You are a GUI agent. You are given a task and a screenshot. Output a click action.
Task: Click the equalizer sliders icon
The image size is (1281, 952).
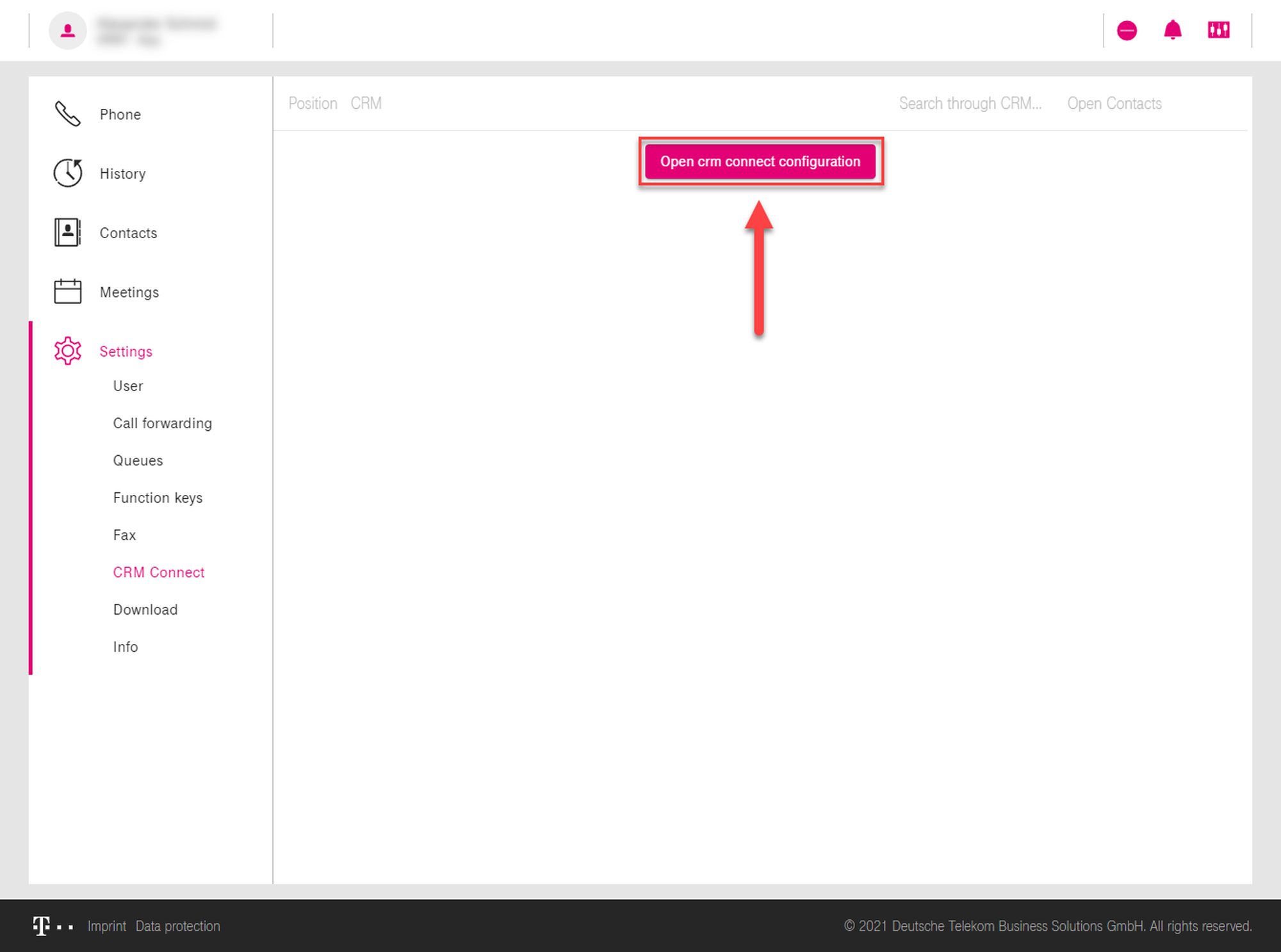tap(1218, 30)
